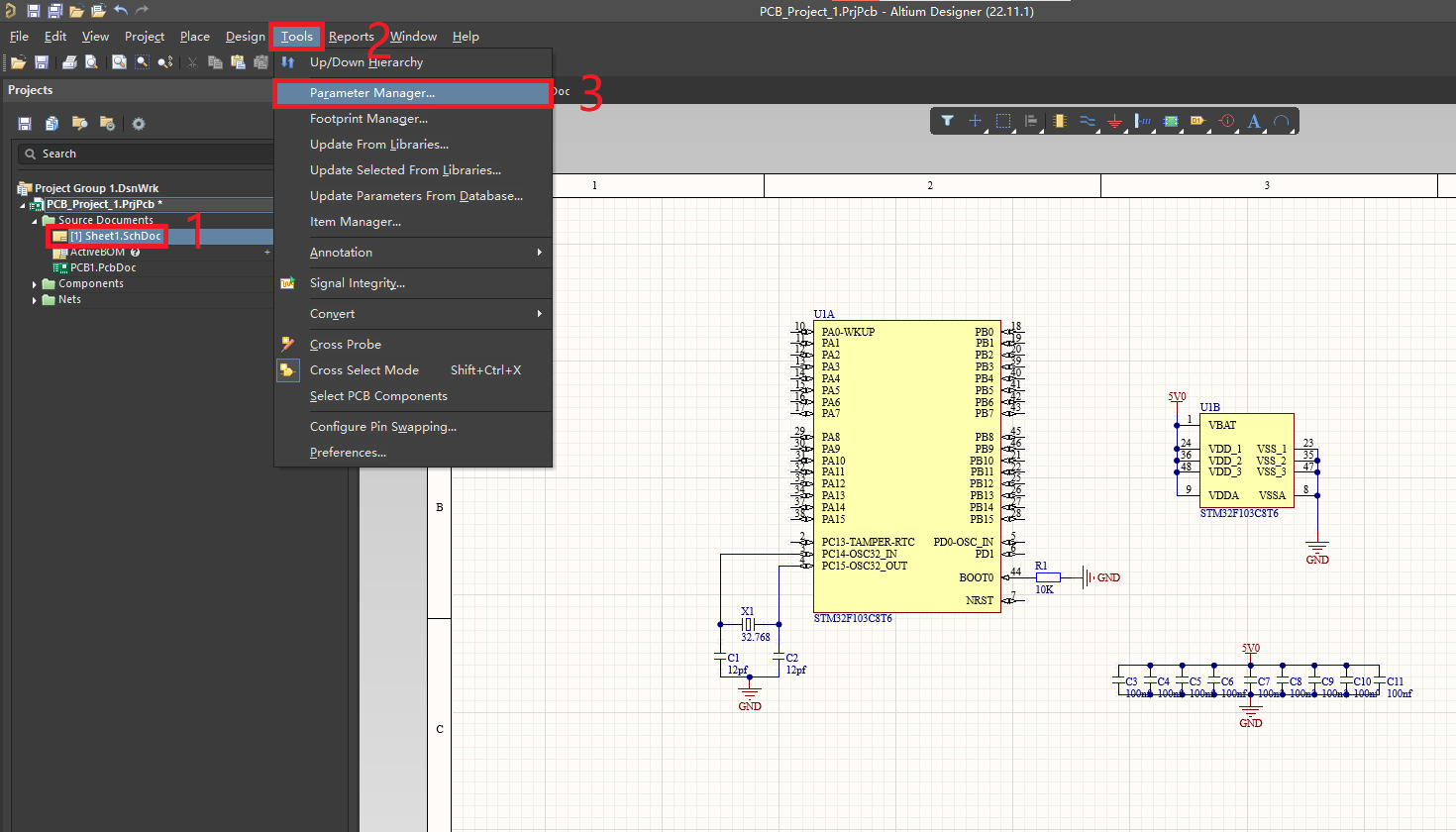Click the Open document icon in the main toolbar

tap(18, 62)
